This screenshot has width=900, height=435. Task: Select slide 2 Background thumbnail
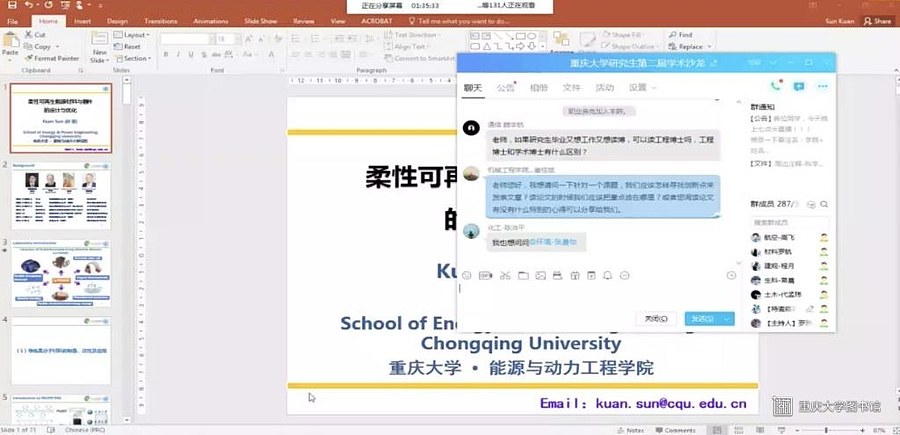click(x=61, y=196)
